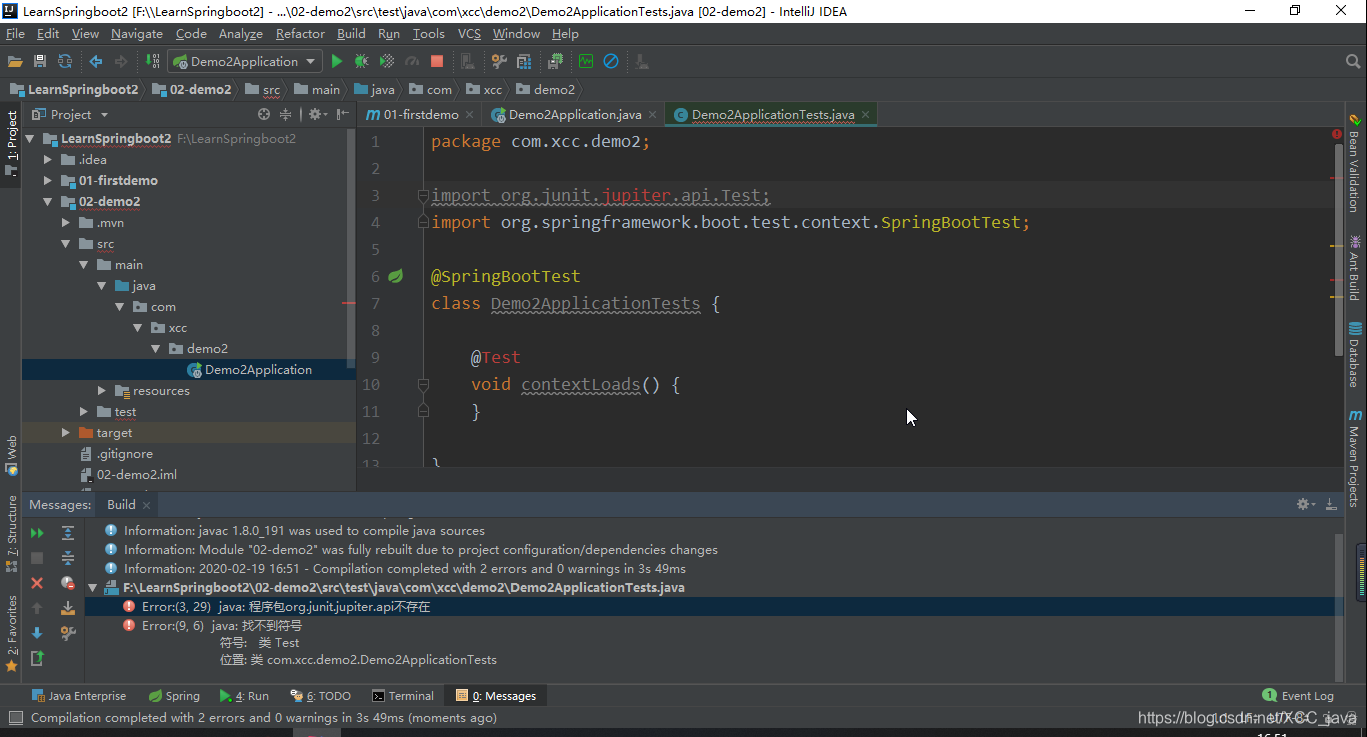Close the Demo2ApplicationTests.java tab

coord(866,115)
